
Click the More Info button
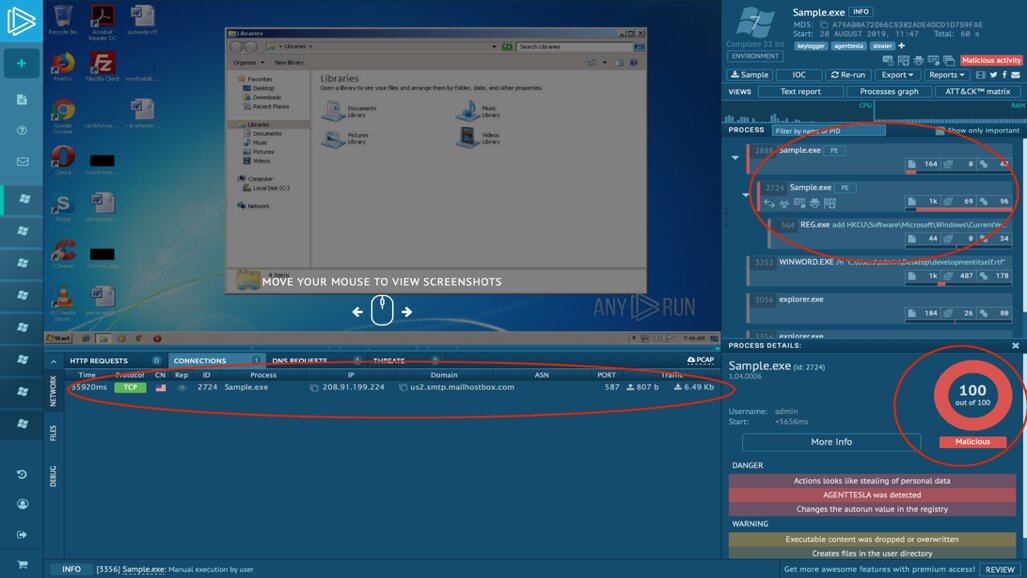831,441
